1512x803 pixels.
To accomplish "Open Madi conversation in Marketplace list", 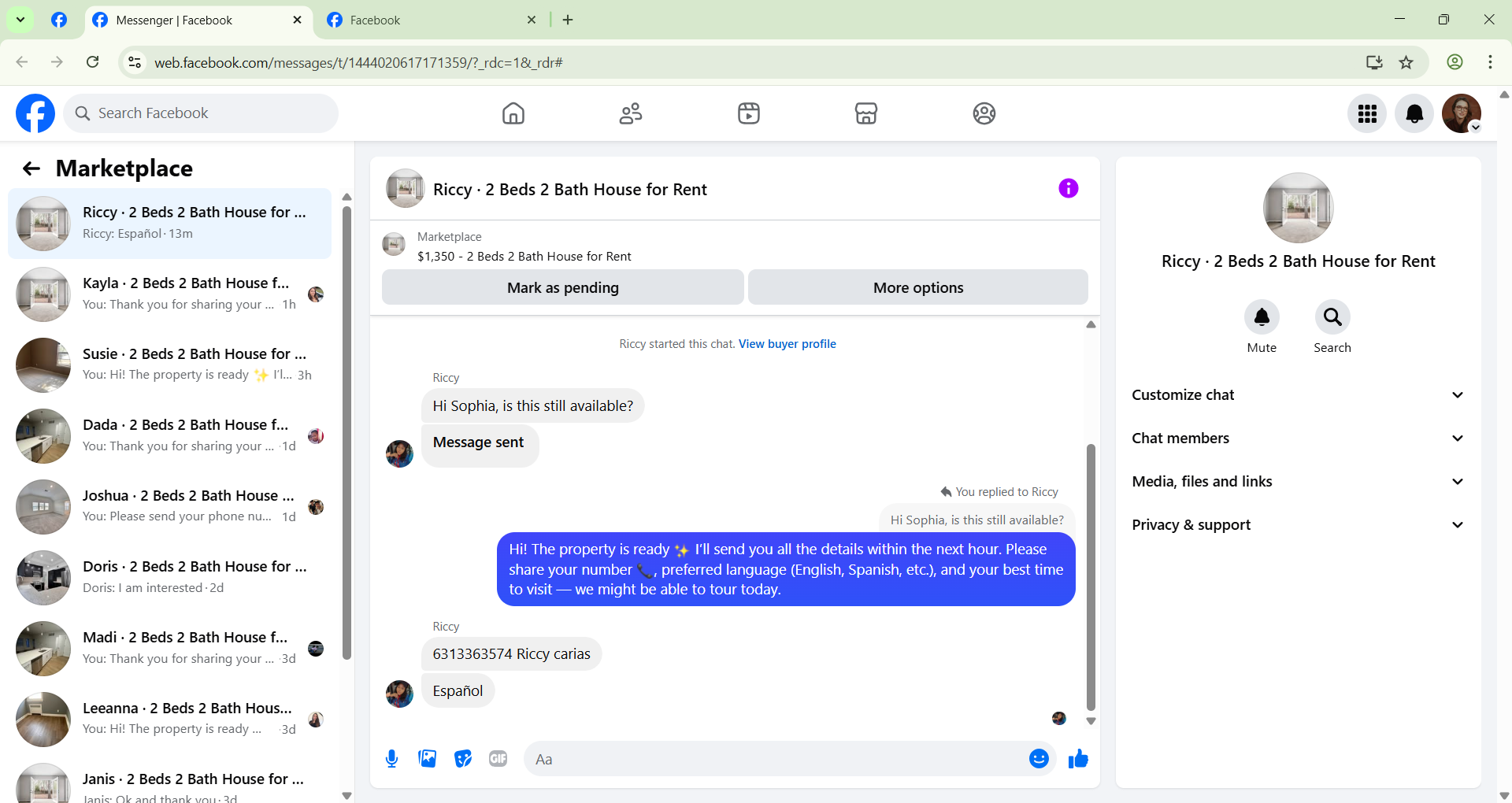I will (169, 649).
